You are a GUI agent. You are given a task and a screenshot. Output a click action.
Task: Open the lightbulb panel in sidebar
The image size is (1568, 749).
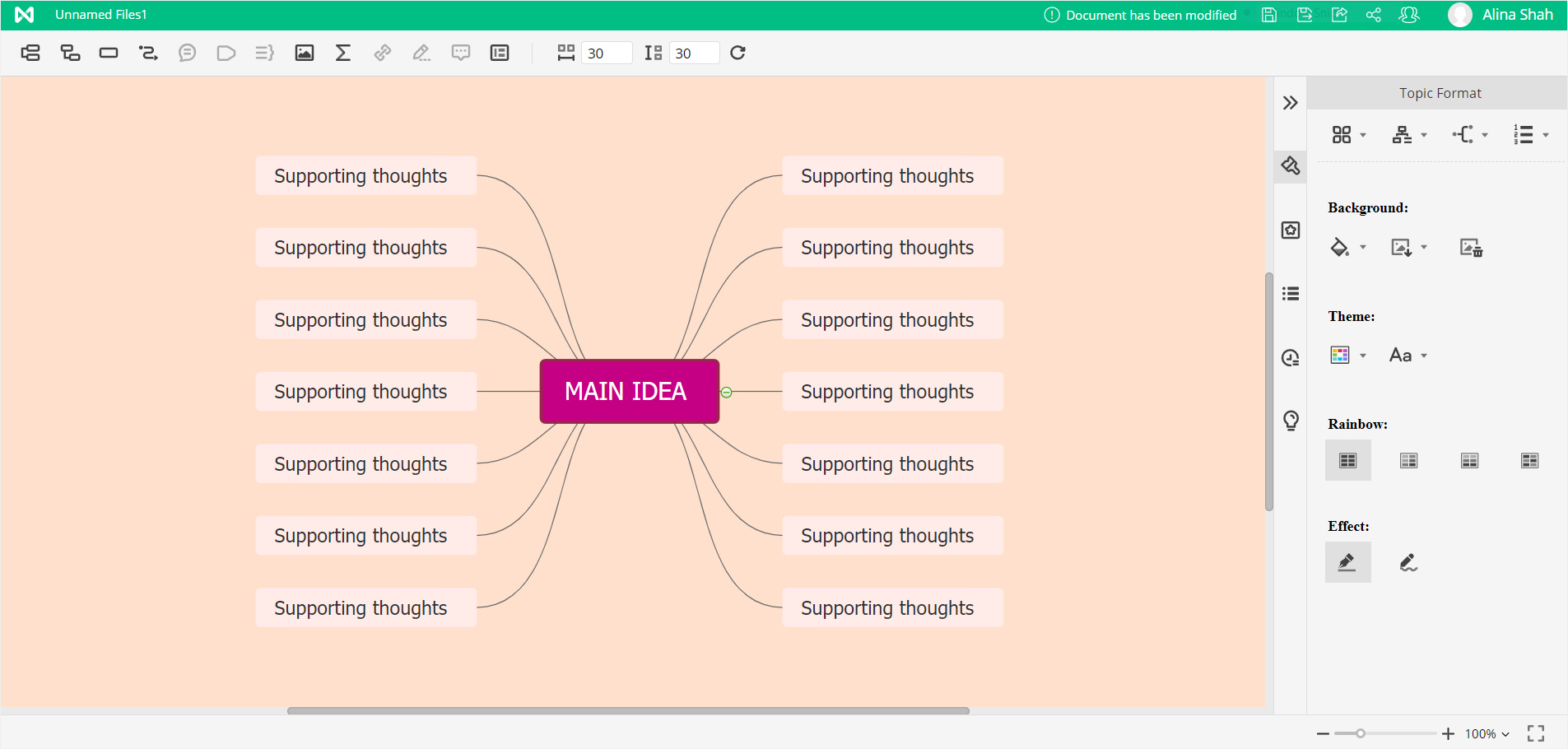[x=1291, y=421]
